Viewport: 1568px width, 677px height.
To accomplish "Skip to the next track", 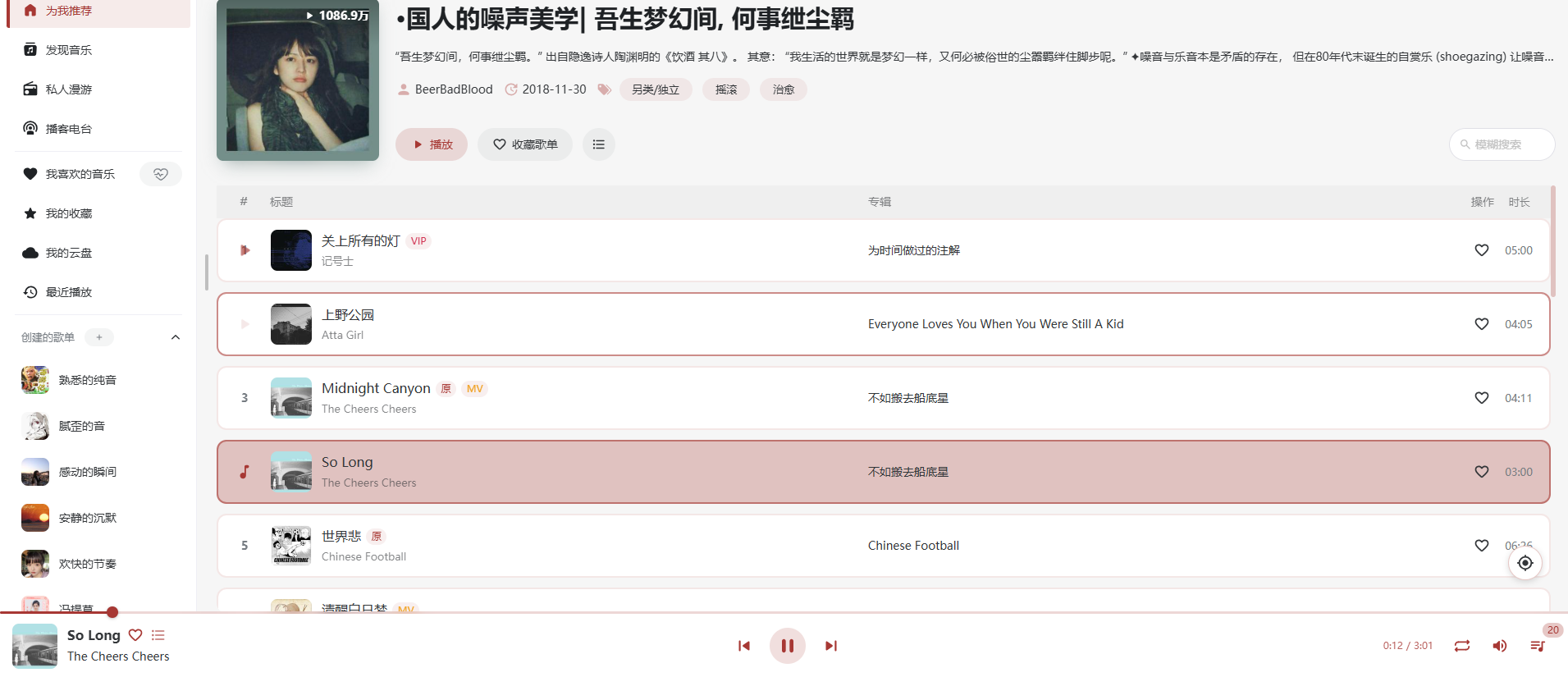I will [x=831, y=646].
